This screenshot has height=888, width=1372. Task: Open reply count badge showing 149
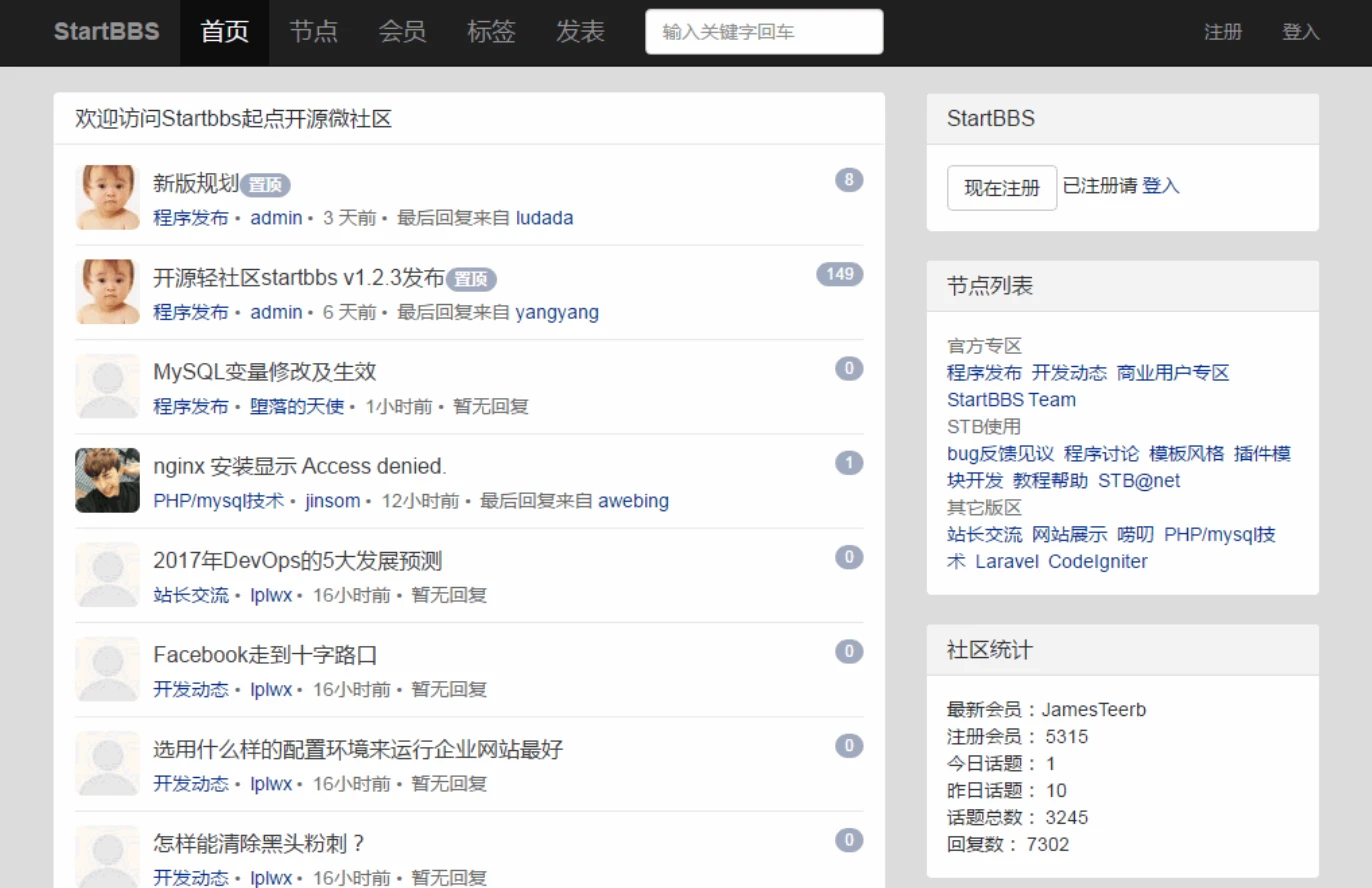[x=839, y=274]
